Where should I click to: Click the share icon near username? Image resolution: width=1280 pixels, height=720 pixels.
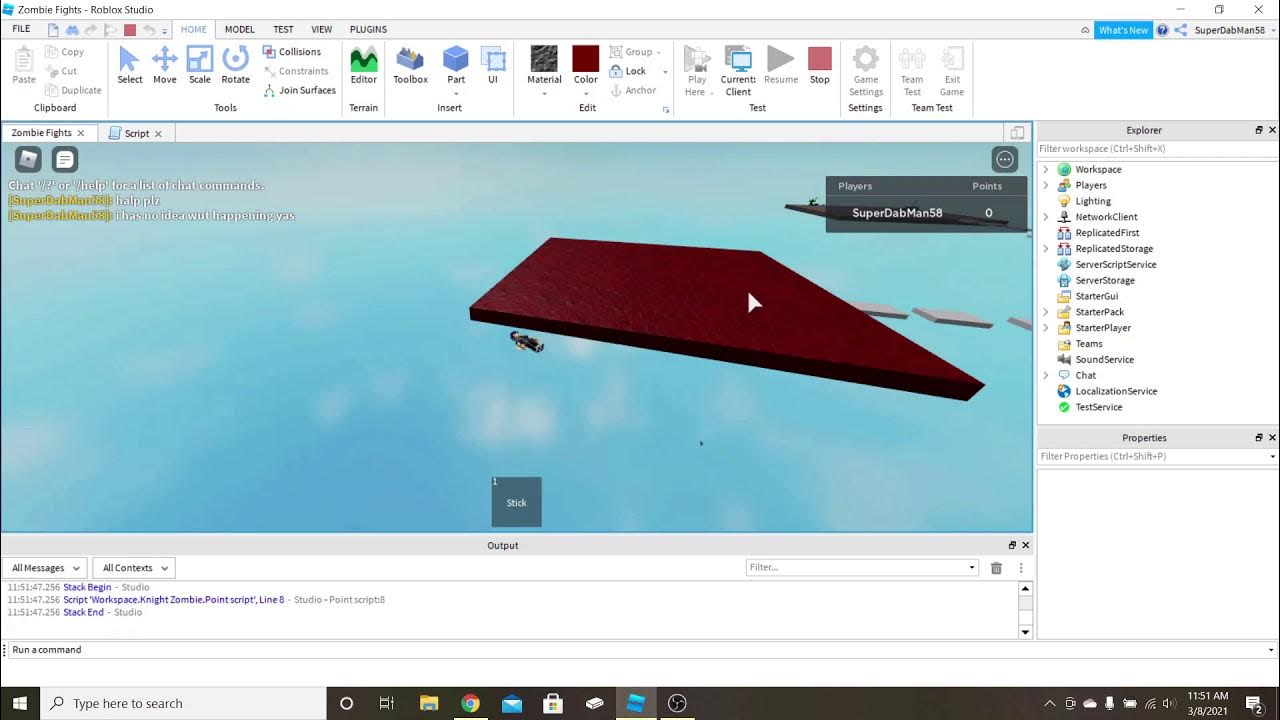(x=1180, y=30)
